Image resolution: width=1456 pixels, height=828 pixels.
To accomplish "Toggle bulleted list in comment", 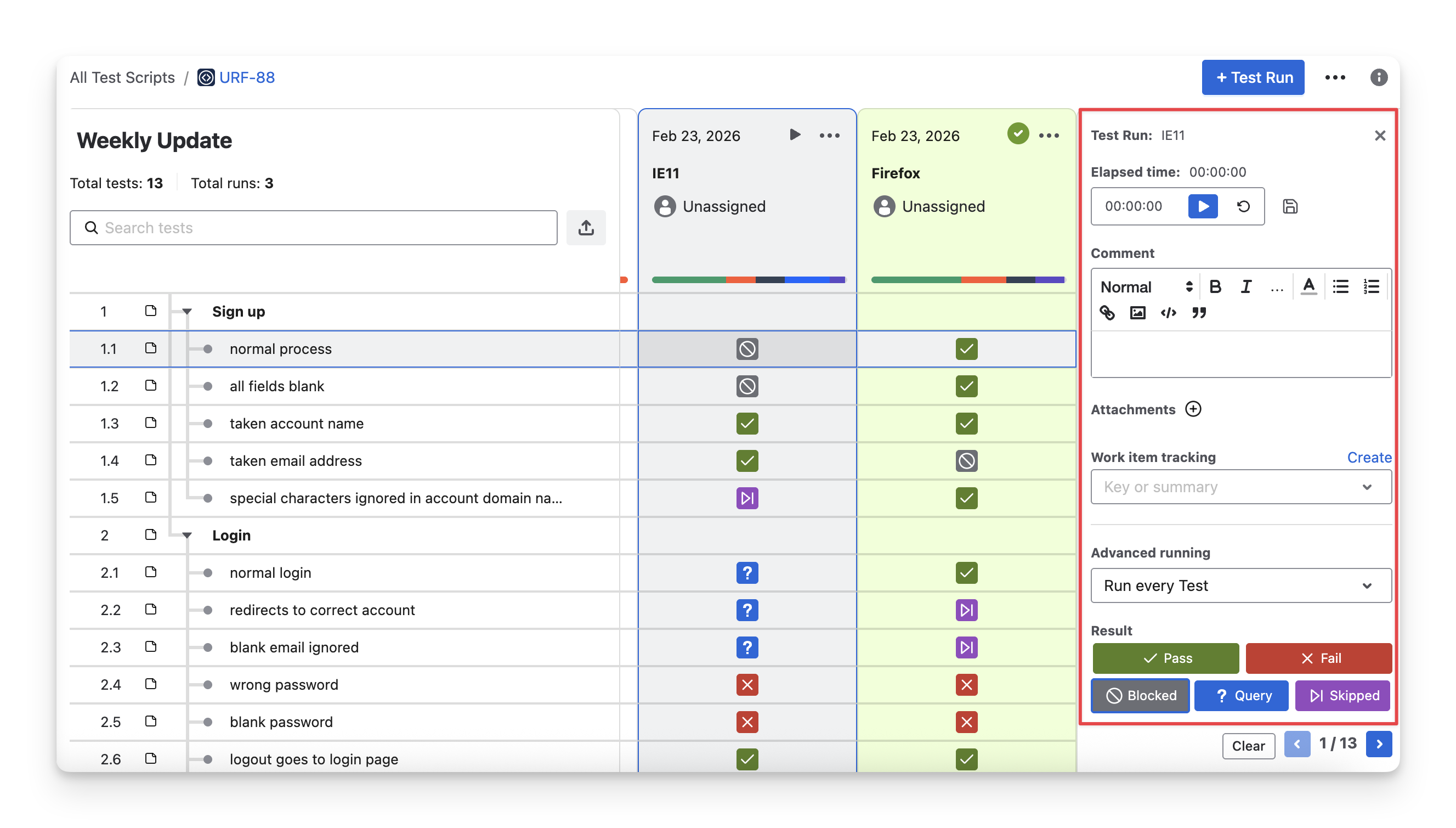I will pos(1340,286).
